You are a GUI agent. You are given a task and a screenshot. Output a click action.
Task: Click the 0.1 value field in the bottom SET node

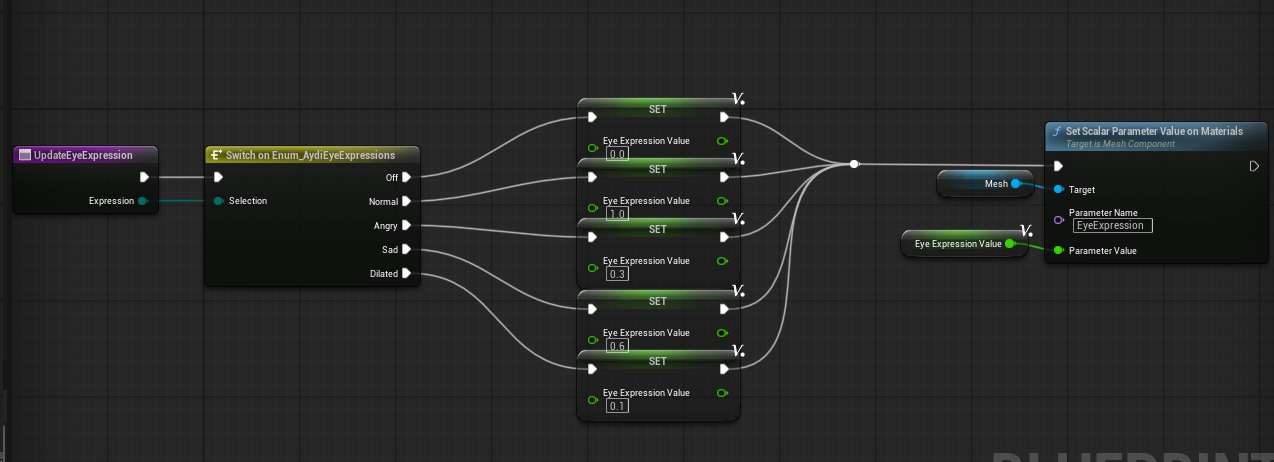(x=618, y=406)
